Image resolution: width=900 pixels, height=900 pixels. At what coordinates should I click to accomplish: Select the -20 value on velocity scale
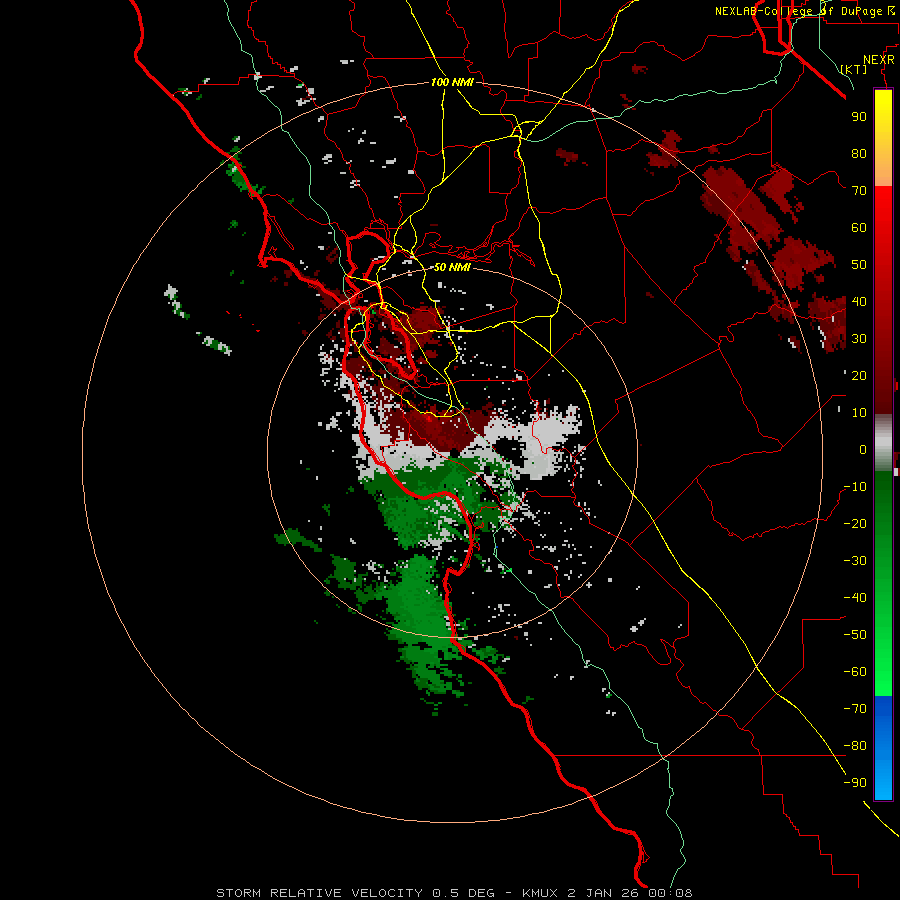coord(855,523)
